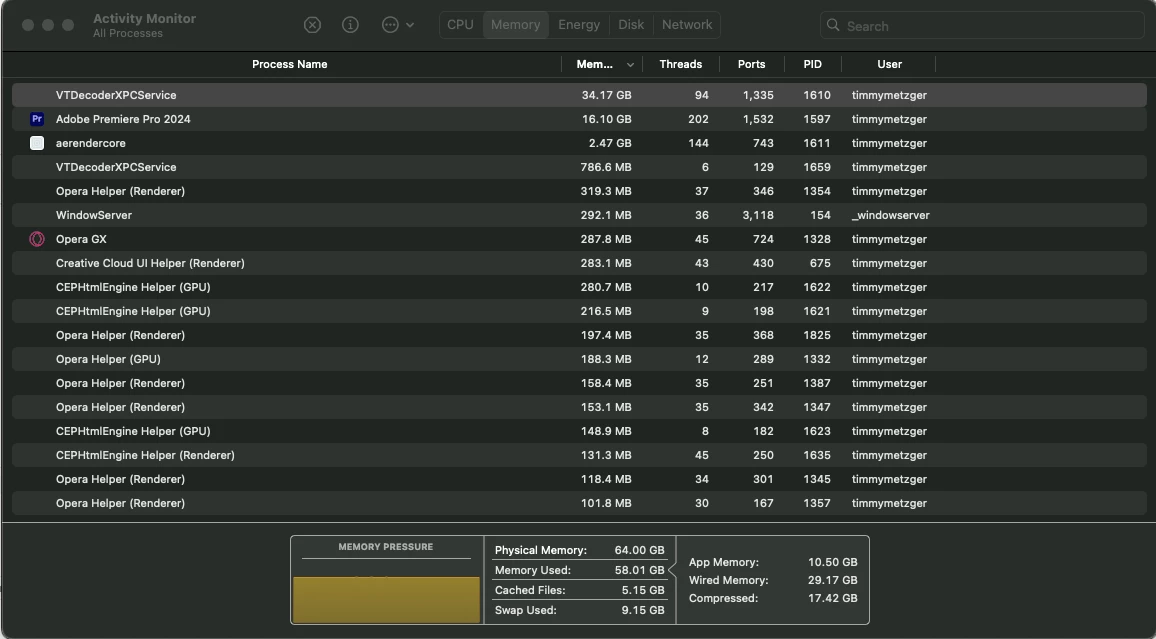Click the Adobe Premiere Pro icon
The width and height of the screenshot is (1156, 639).
[37, 119]
